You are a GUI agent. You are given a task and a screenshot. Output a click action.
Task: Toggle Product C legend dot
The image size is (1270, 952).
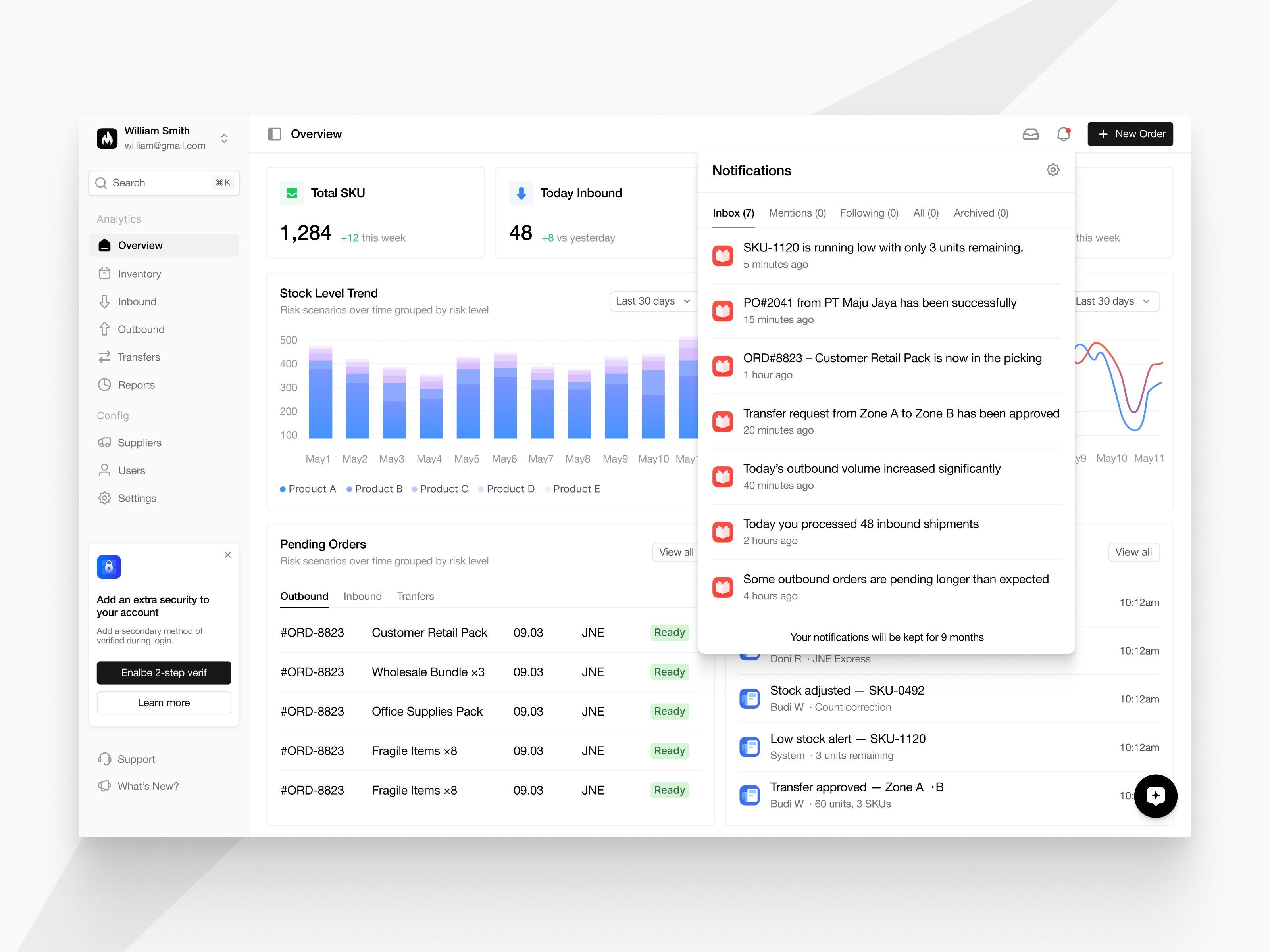[414, 489]
